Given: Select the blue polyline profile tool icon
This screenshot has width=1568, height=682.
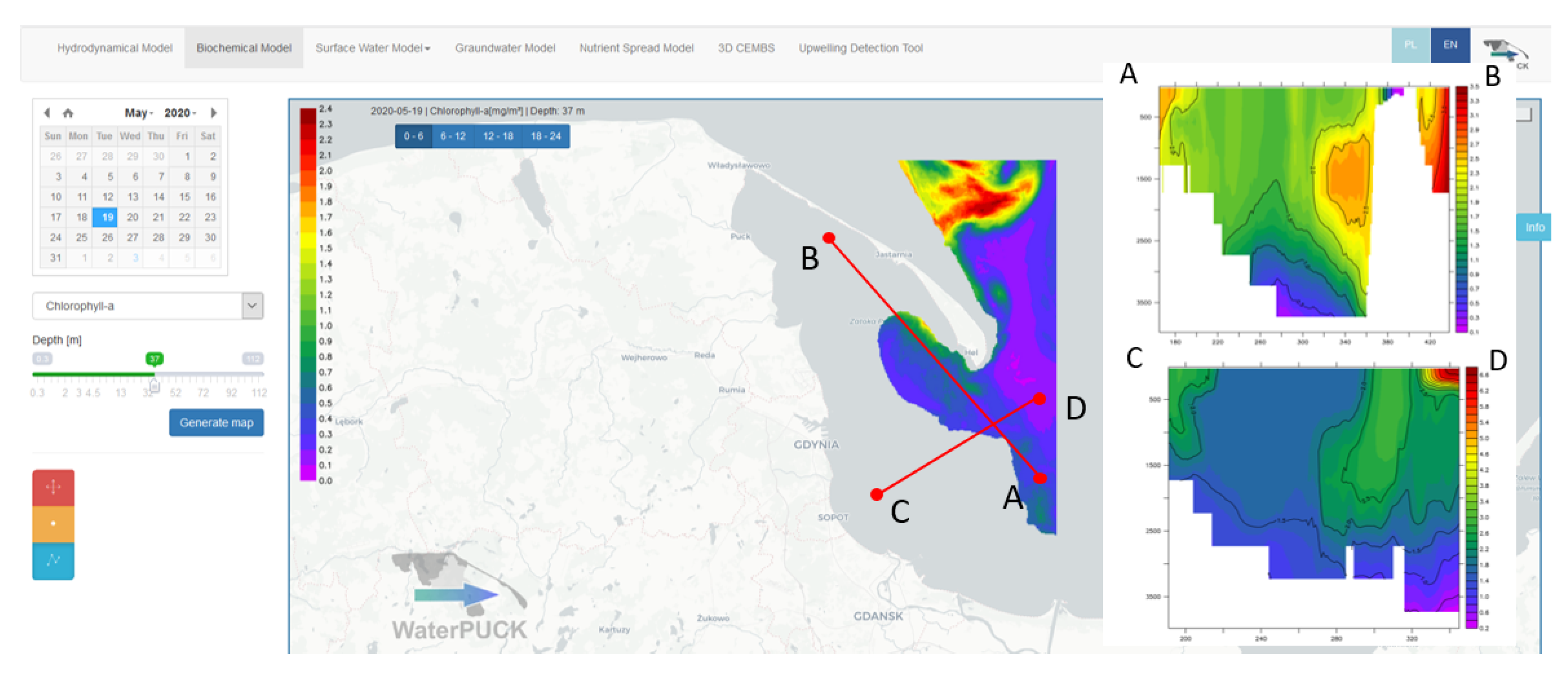Looking at the screenshot, I should [54, 560].
